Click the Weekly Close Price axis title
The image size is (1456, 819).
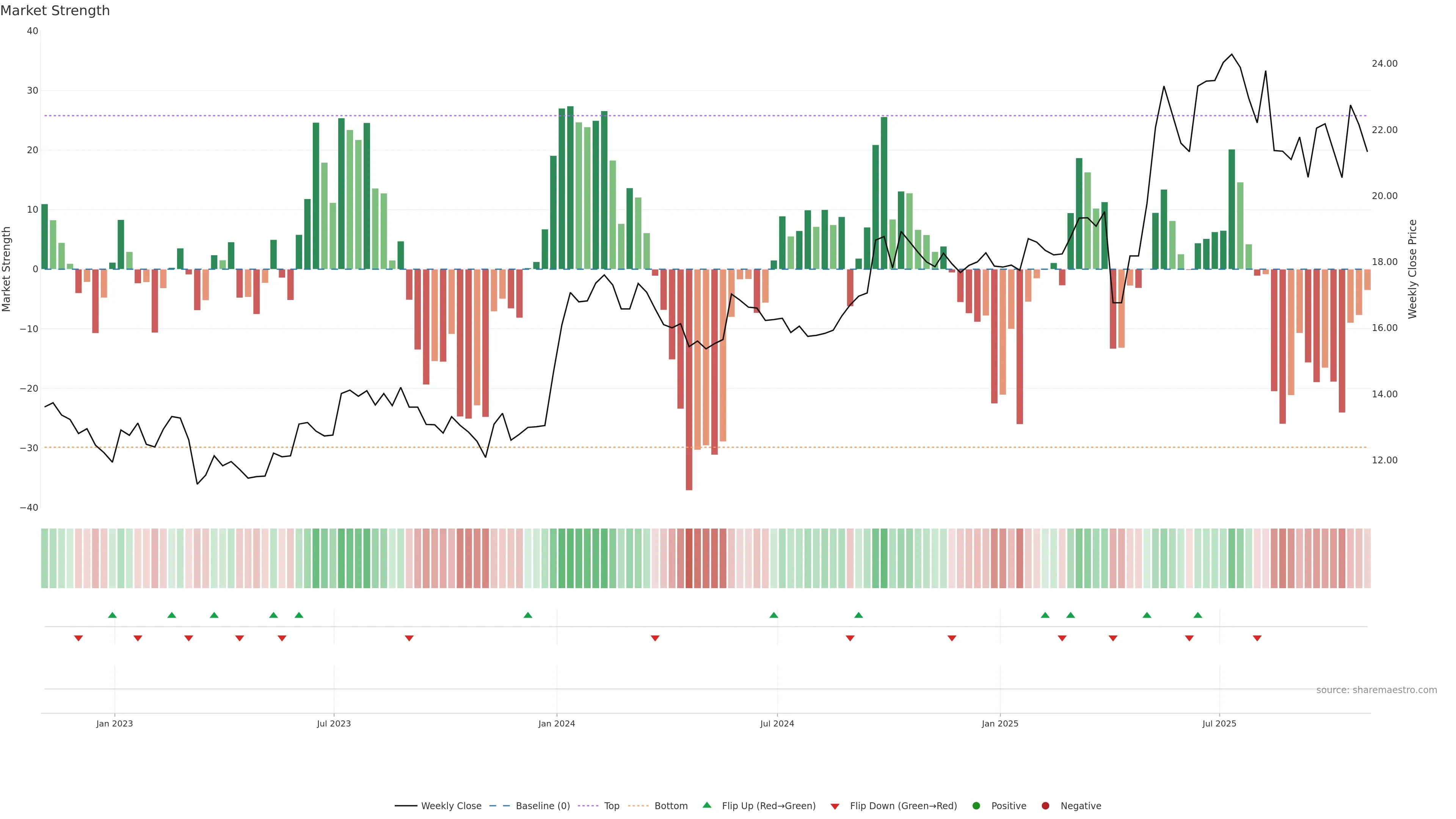pyautogui.click(x=1412, y=269)
